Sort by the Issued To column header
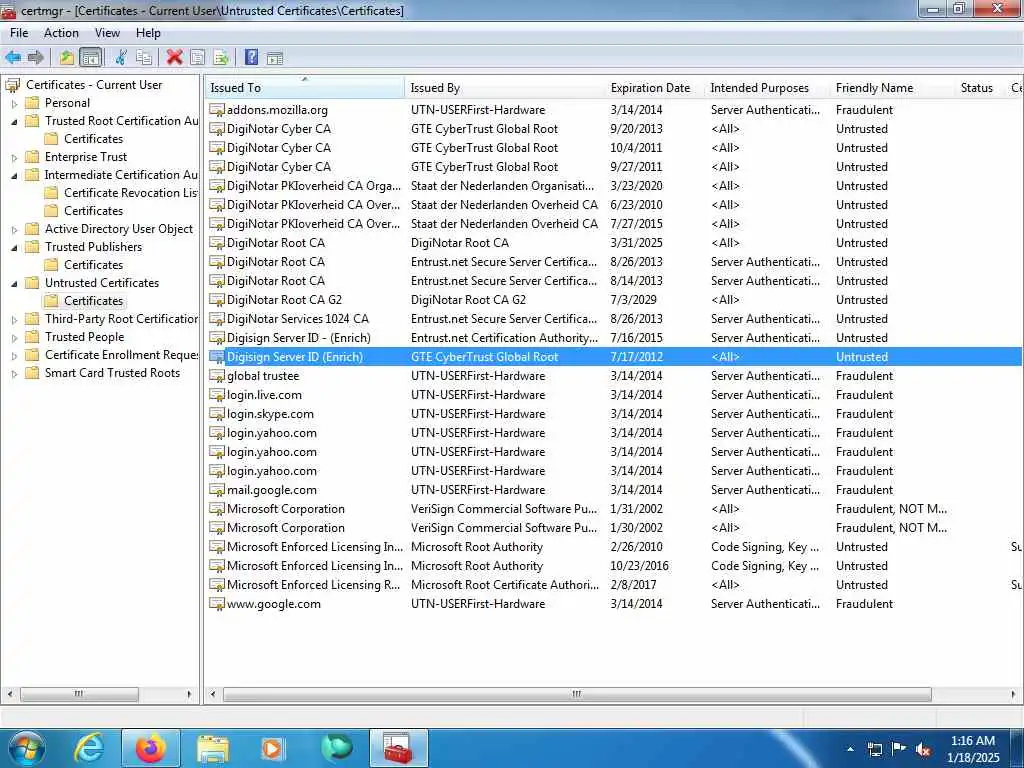1024x768 pixels. coord(305,88)
